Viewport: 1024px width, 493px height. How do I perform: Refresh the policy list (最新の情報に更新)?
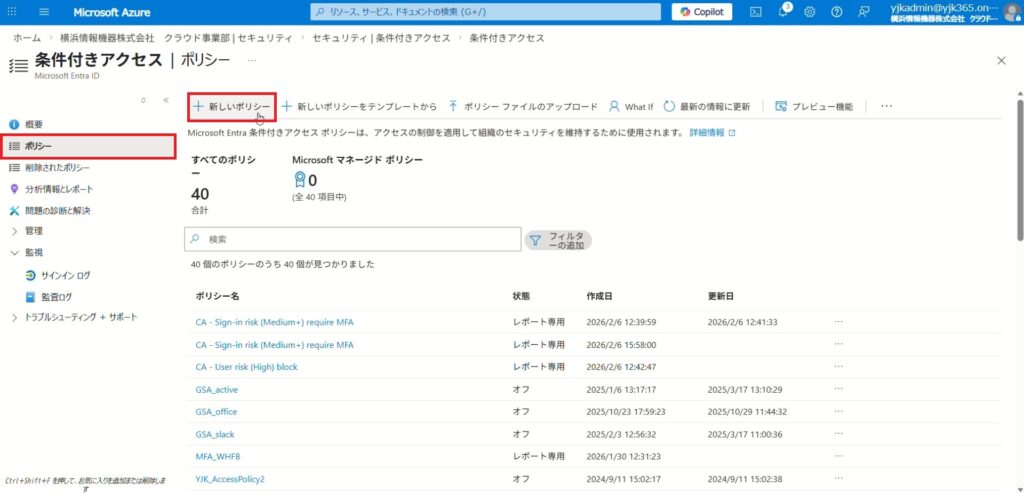coord(706,106)
